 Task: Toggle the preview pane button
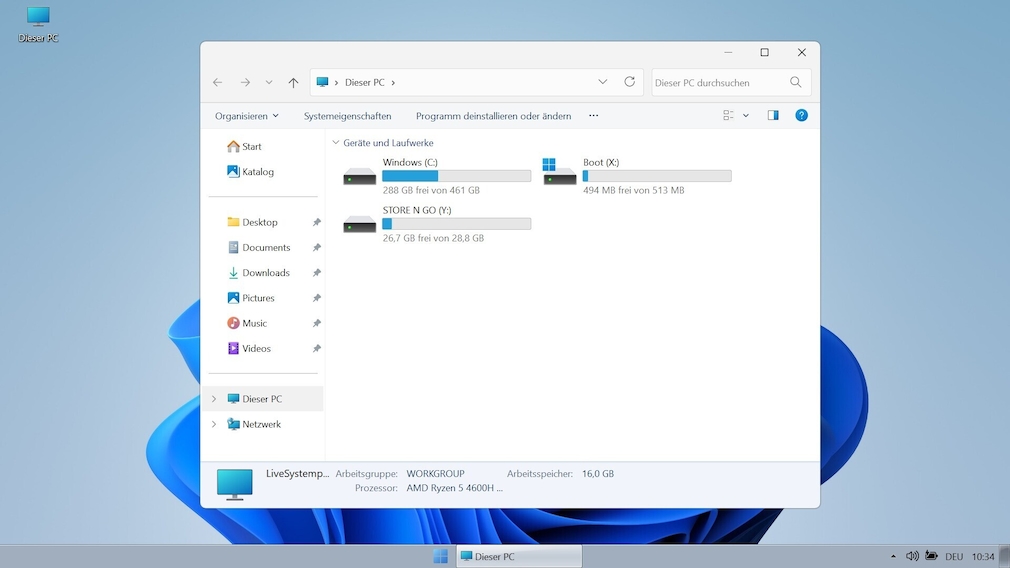773,116
